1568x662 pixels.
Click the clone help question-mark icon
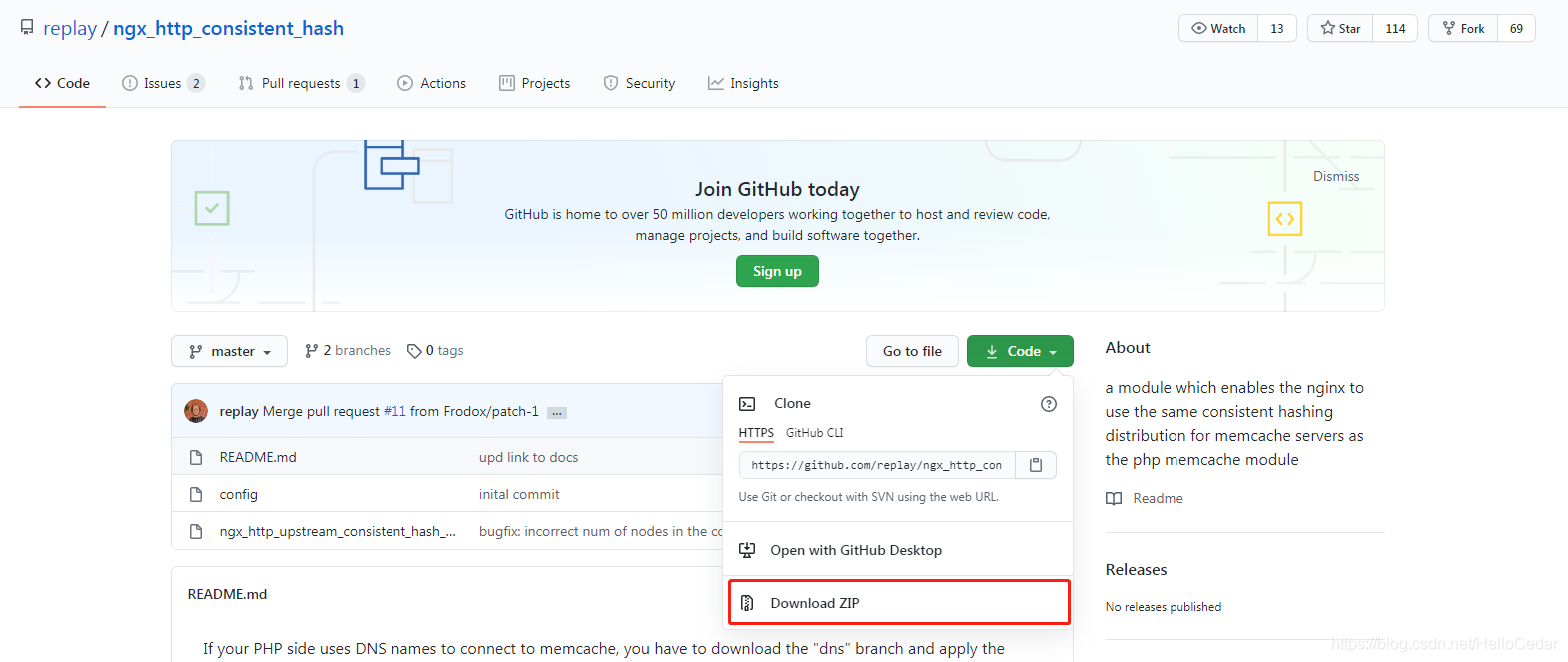point(1048,404)
